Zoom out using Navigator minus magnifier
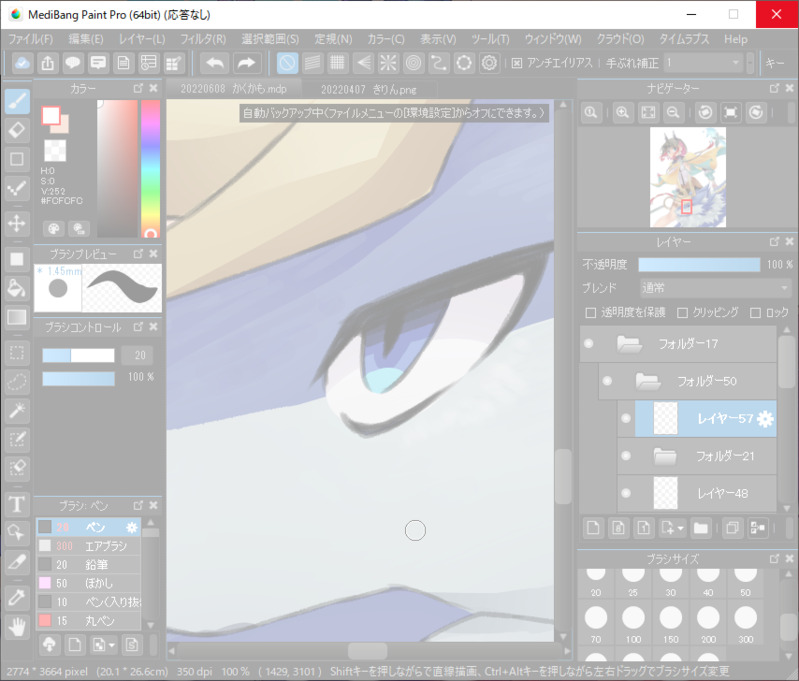This screenshot has width=799, height=681. pyautogui.click(x=673, y=113)
